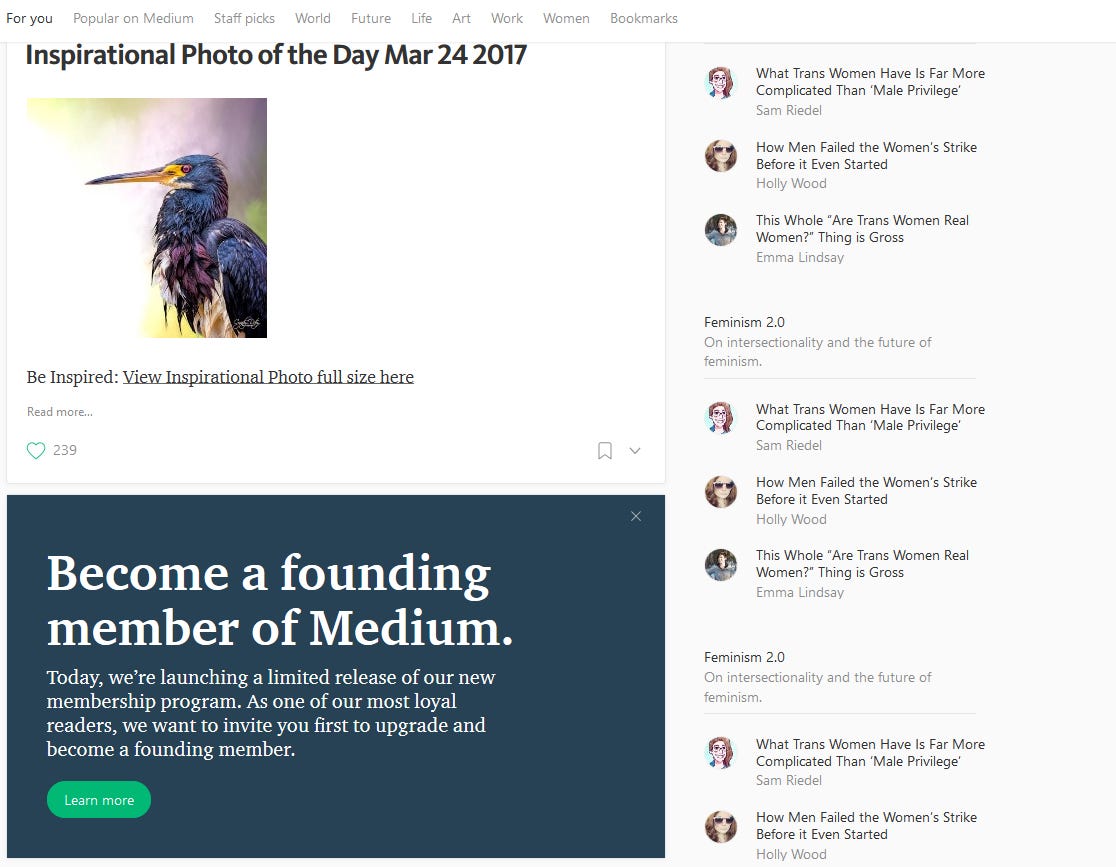Expand the post options chevron

pyautogui.click(x=635, y=451)
